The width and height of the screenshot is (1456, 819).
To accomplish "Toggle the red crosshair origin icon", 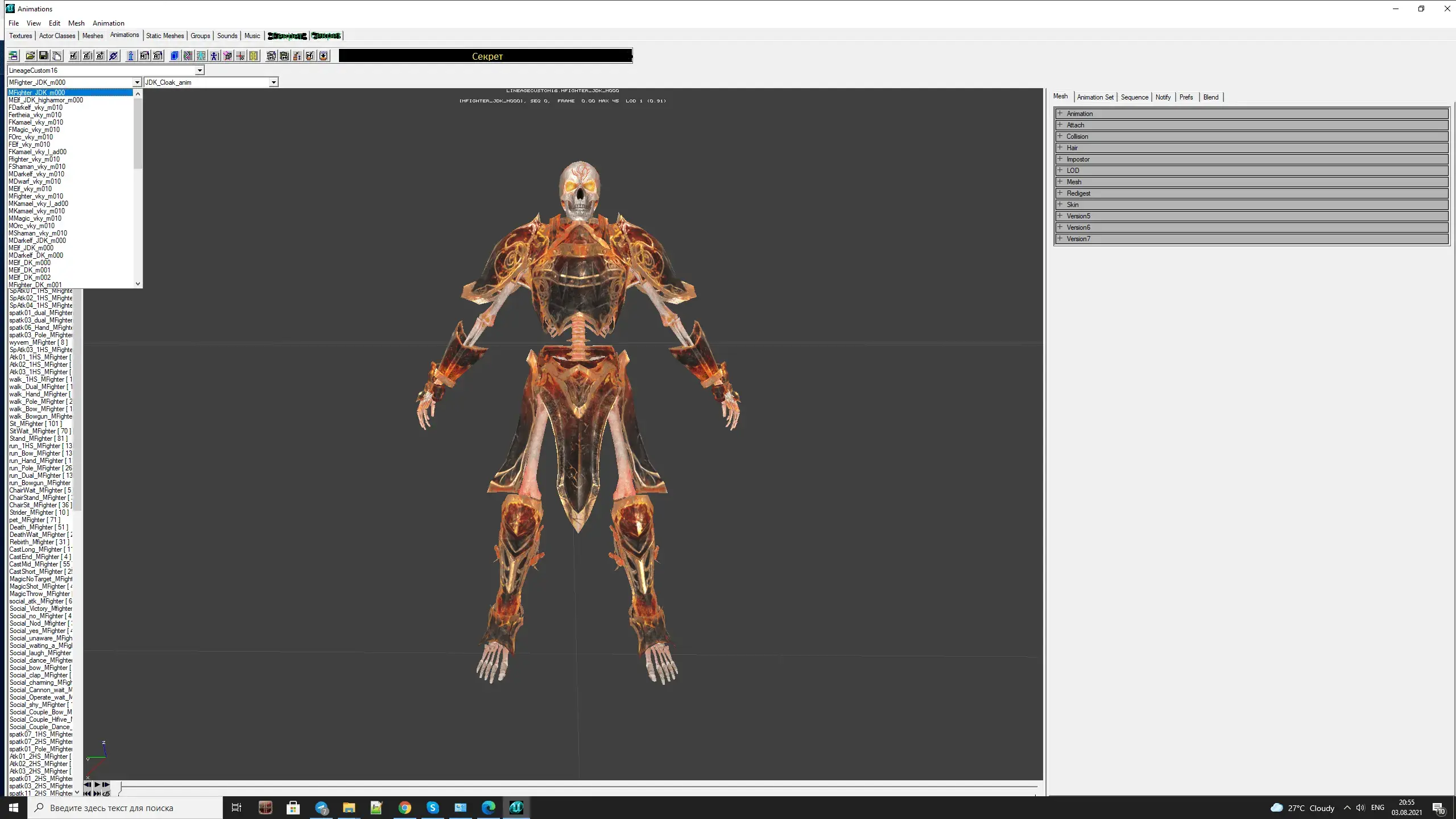I will (x=241, y=56).
